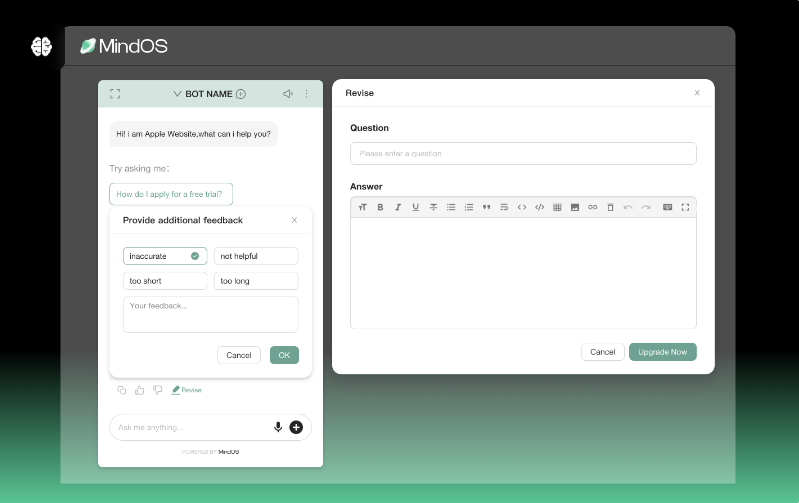Click the brain icon in the sidebar
Viewport: 799px width, 503px height.
(x=41, y=46)
